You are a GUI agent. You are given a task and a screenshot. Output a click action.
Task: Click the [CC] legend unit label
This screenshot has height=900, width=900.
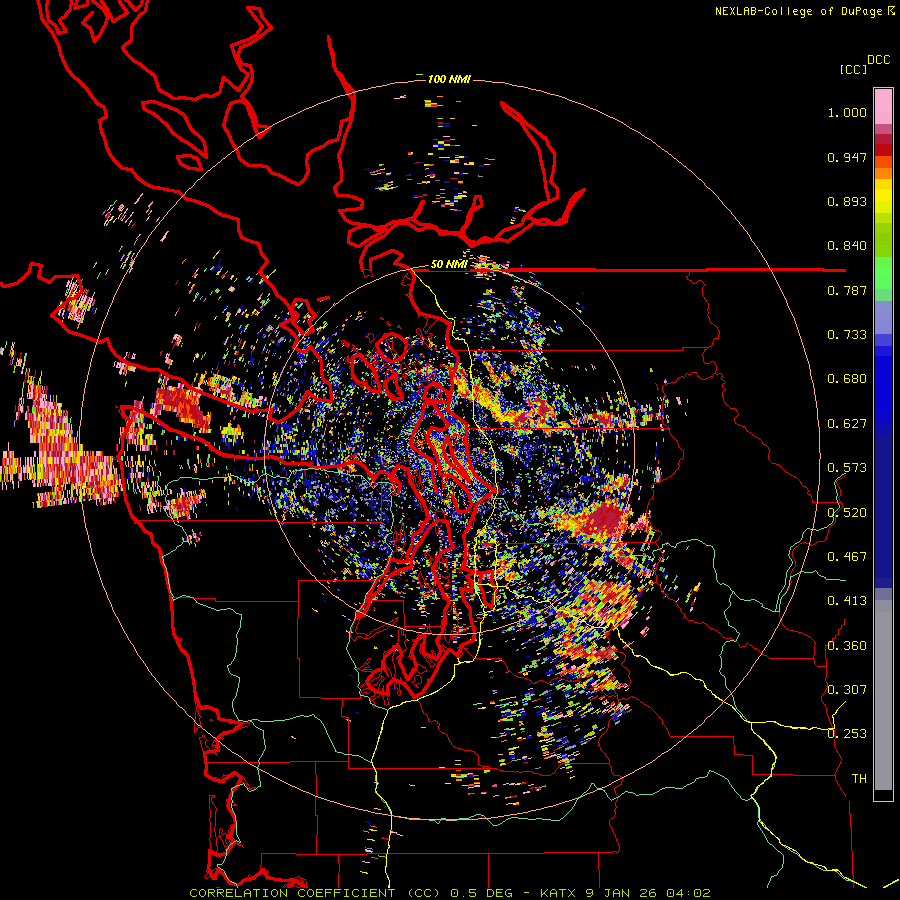tap(853, 69)
